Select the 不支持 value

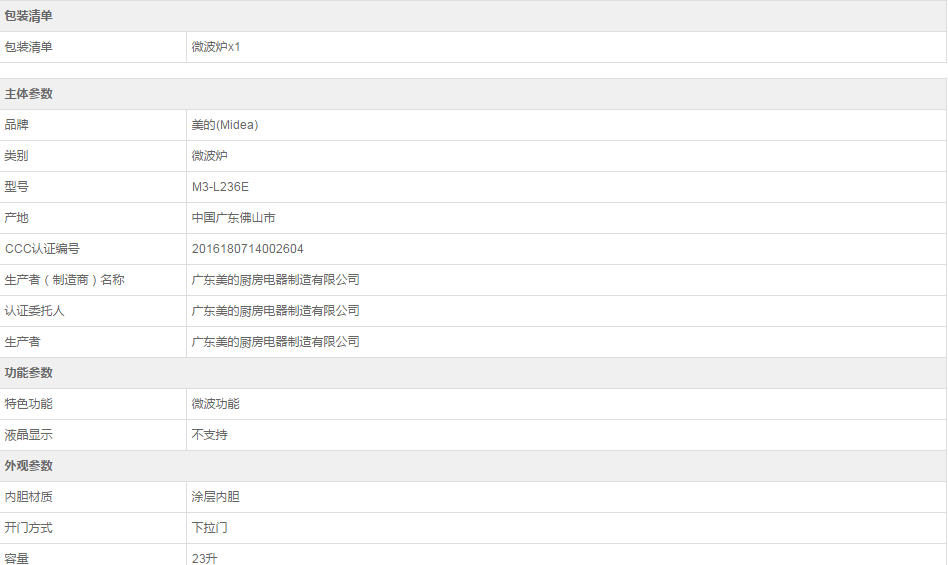[x=210, y=435]
